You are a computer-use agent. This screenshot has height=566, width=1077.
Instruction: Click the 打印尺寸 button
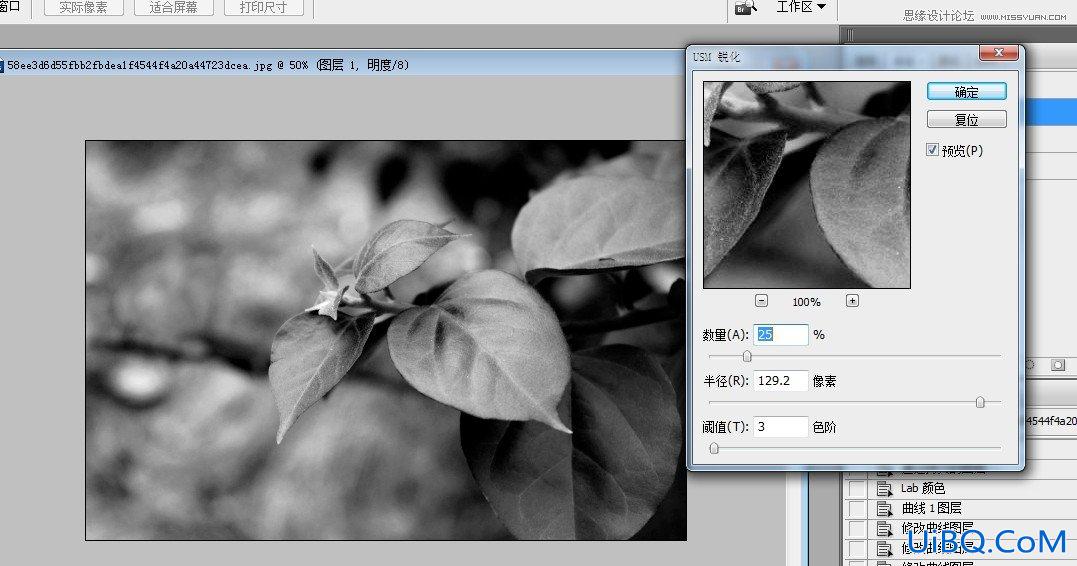pyautogui.click(x=262, y=8)
